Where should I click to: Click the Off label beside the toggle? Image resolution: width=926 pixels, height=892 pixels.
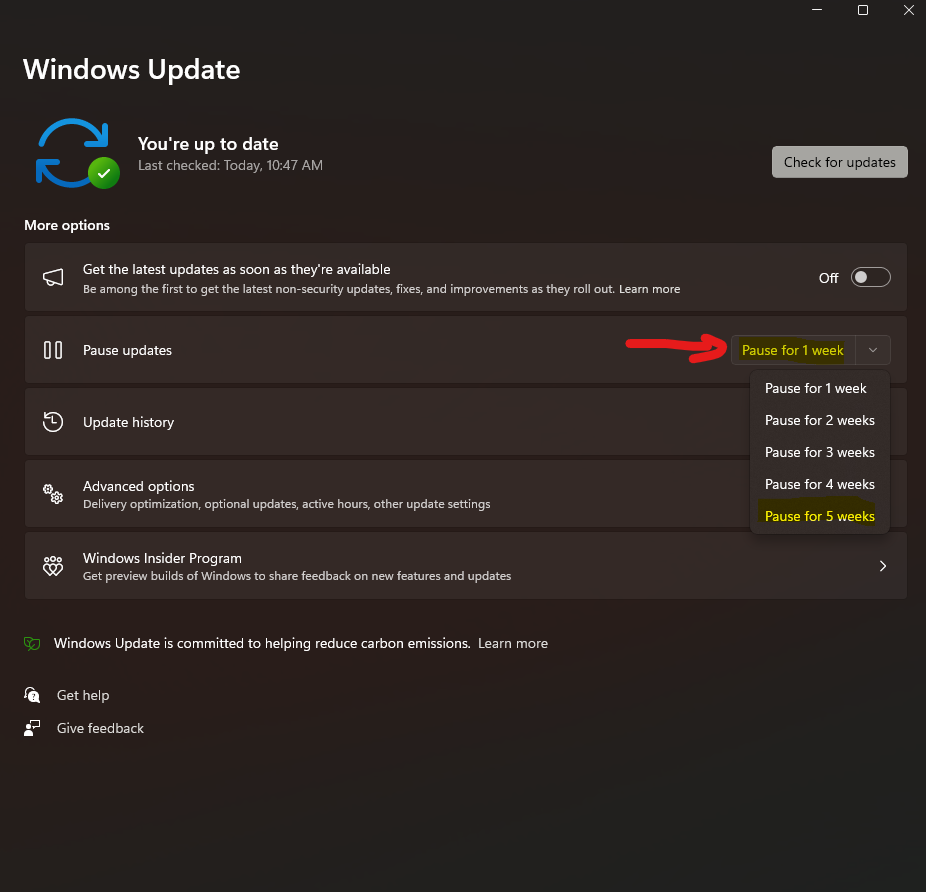point(828,278)
